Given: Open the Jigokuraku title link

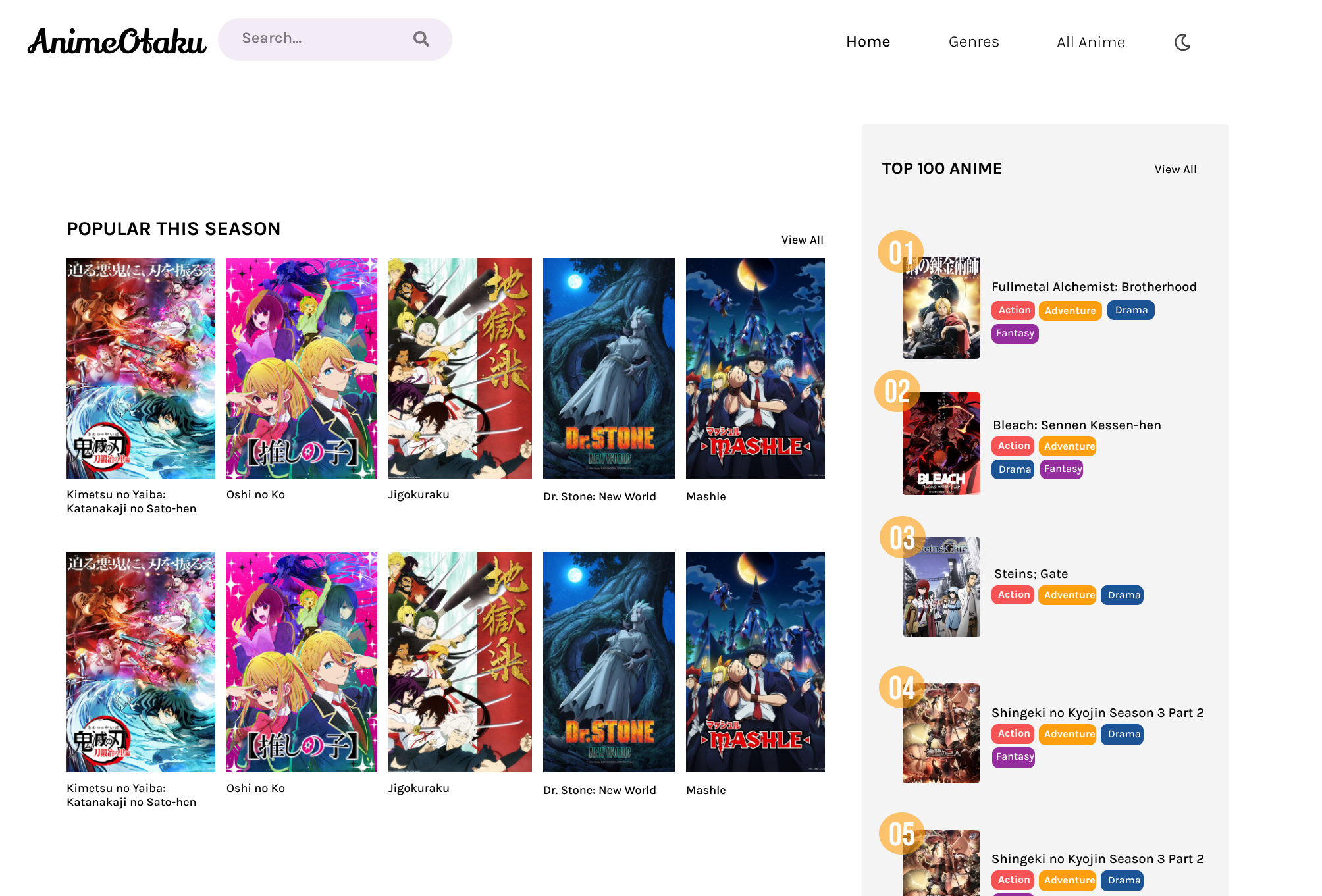Looking at the screenshot, I should (x=419, y=494).
